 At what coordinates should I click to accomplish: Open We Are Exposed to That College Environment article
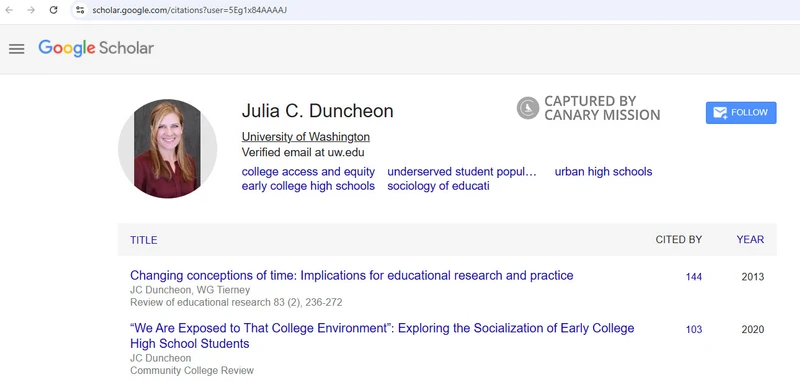[382, 336]
